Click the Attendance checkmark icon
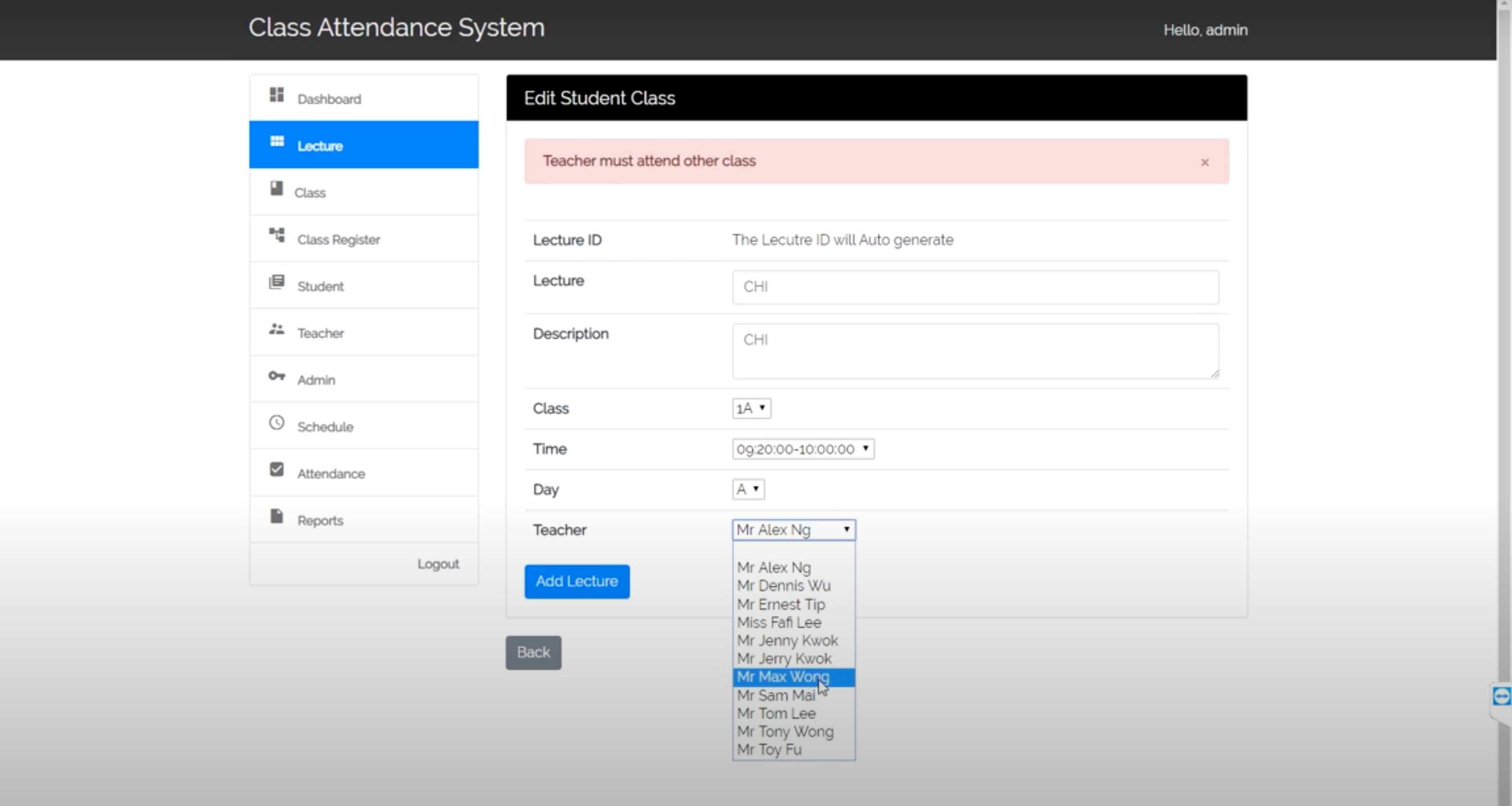 pyautogui.click(x=276, y=469)
